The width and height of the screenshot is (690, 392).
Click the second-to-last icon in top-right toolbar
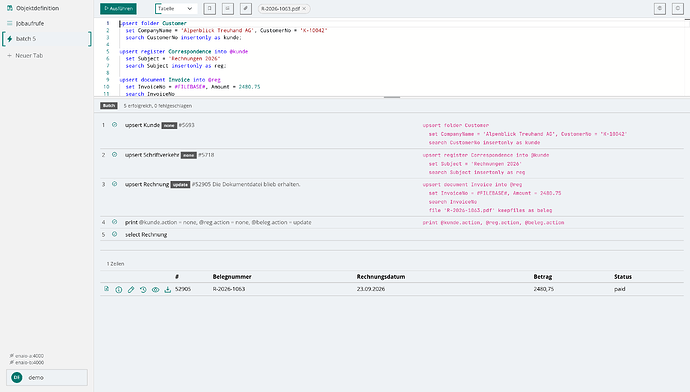tap(660, 8)
